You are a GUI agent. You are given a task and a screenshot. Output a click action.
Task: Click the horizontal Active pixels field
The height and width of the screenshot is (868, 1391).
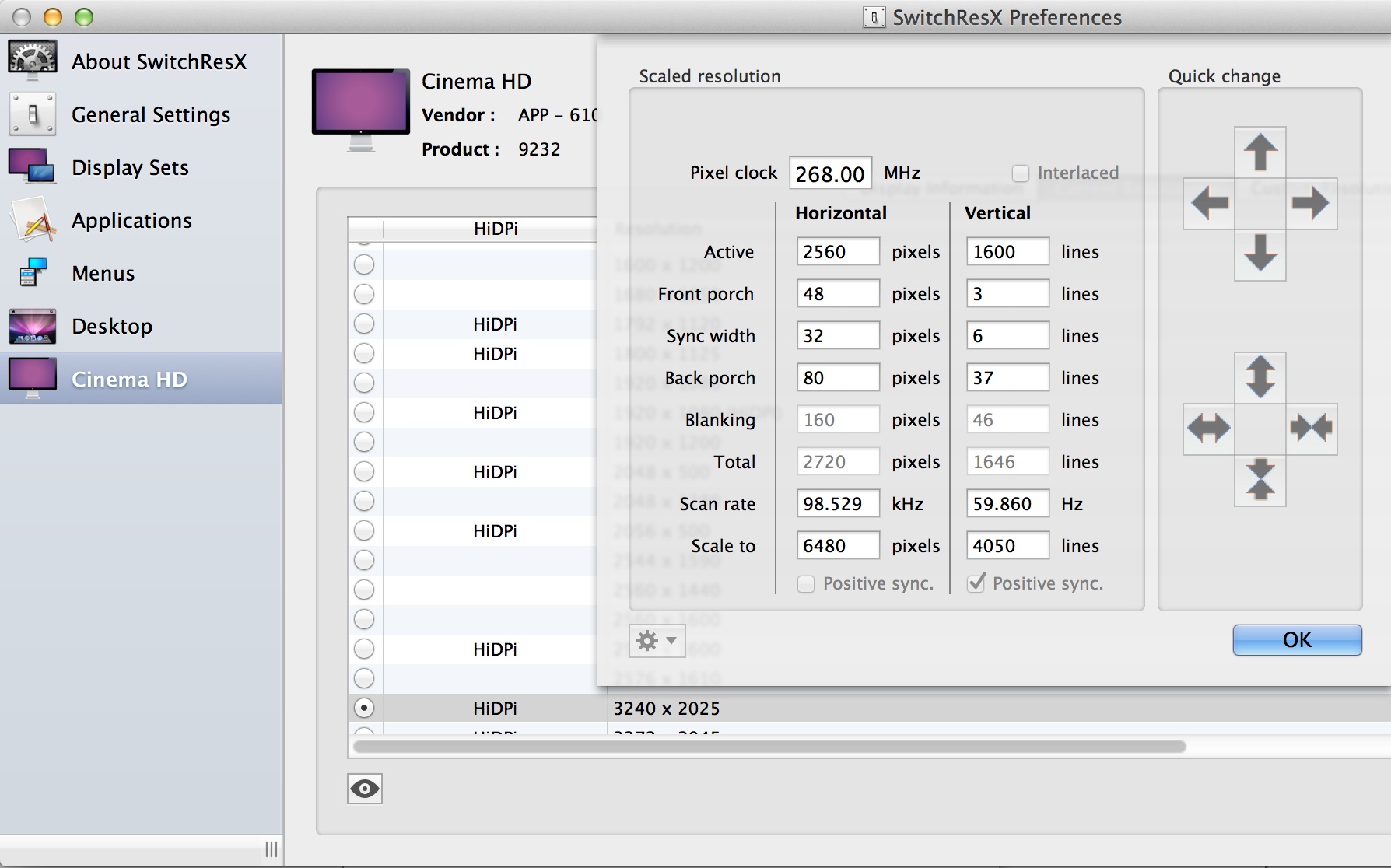(x=838, y=251)
